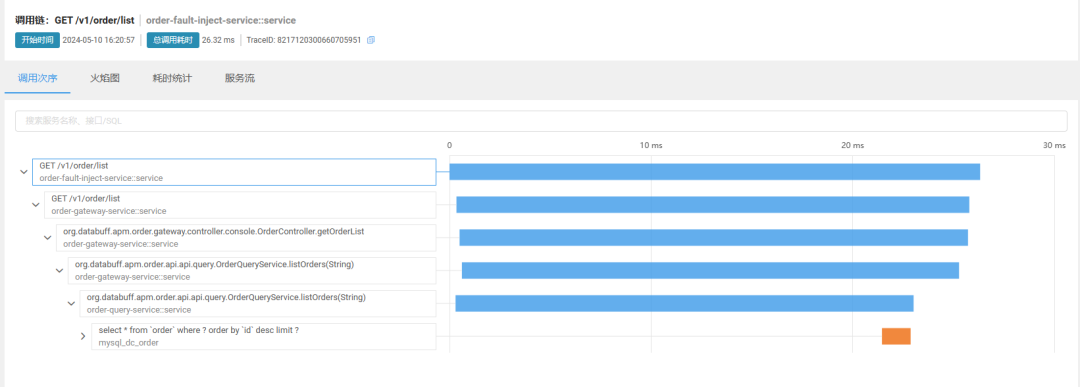This screenshot has width=1080, height=387.
Task: Select the order-gateway-service OrderQueryService.listOrders span
Action: pos(251,271)
